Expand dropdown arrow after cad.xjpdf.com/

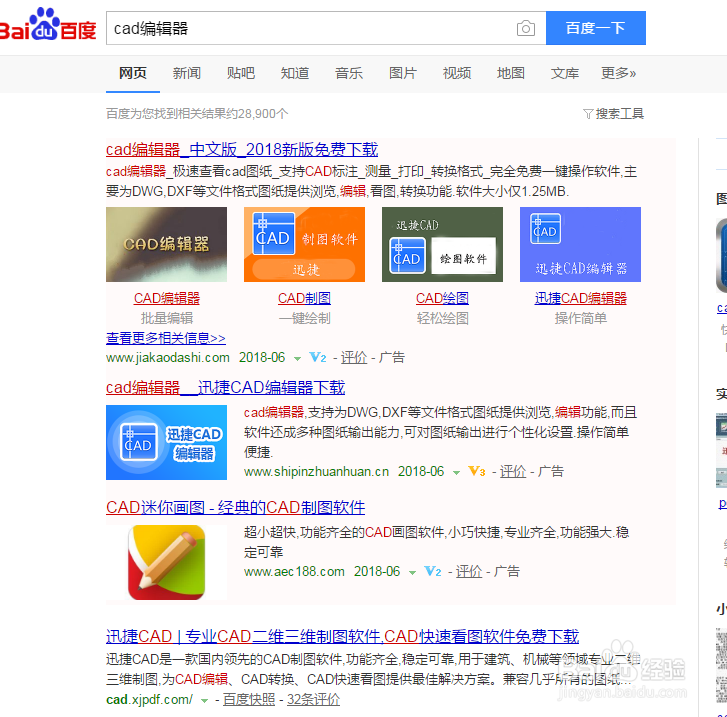204,700
